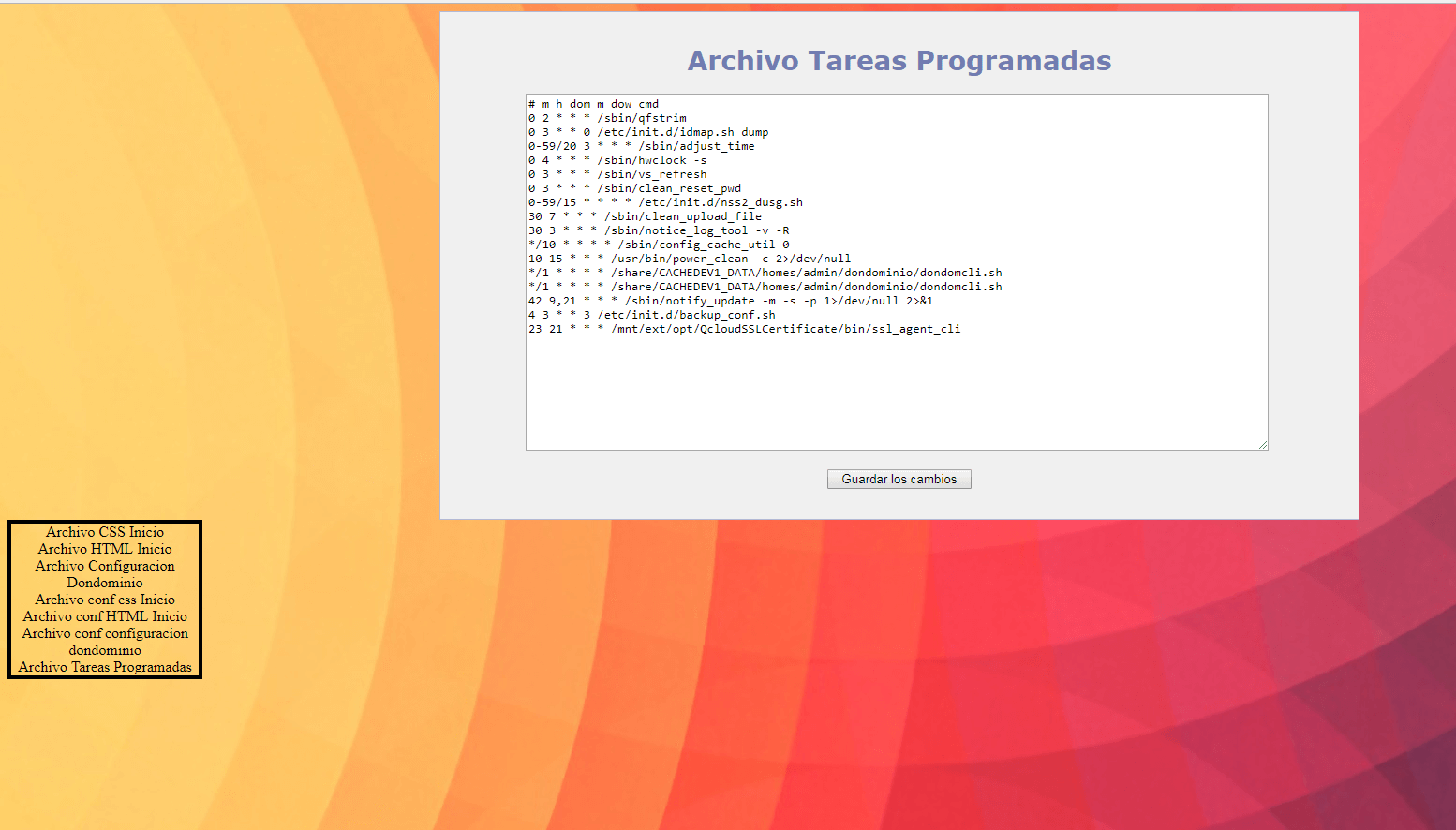The width and height of the screenshot is (1456, 830).
Task: Place cursor on the /sbin/adjust_time entry
Action: coord(695,146)
